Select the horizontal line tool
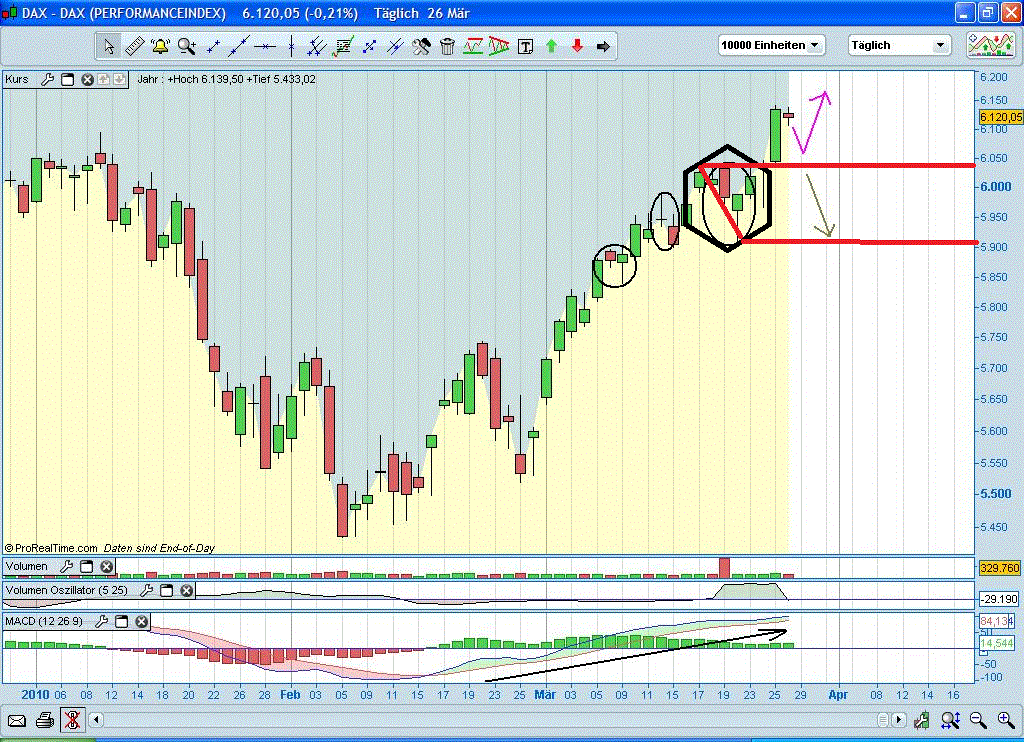The width and height of the screenshot is (1024, 742). 265,46
